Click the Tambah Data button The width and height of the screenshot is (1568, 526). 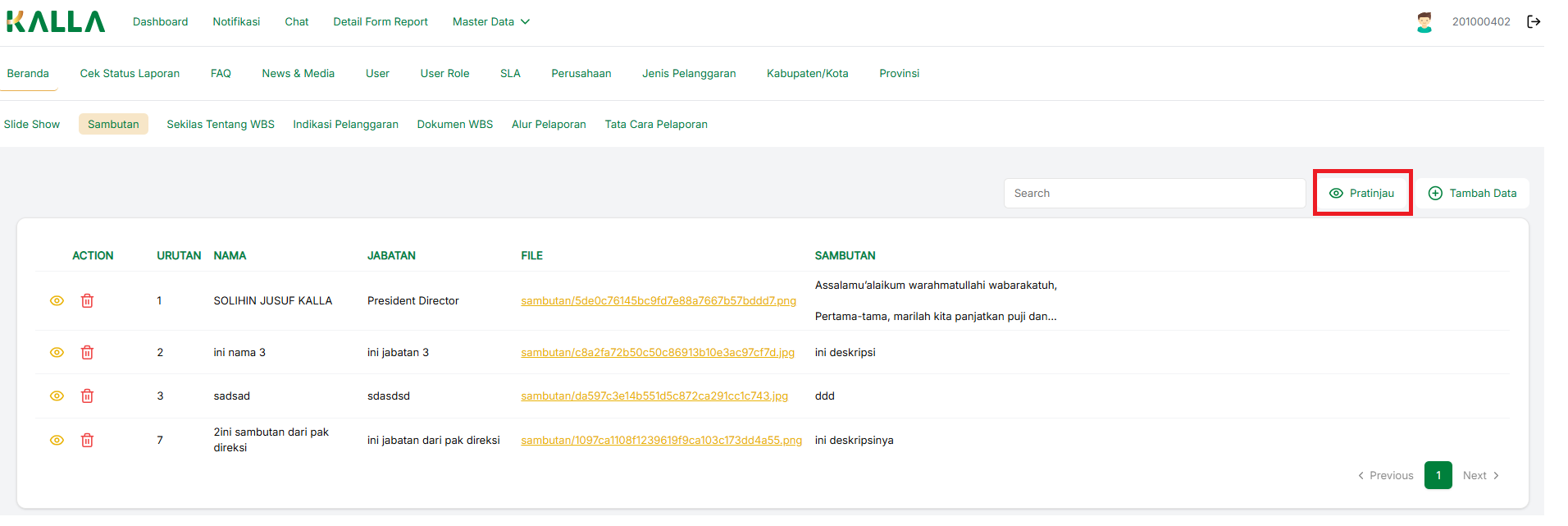[1473, 194]
